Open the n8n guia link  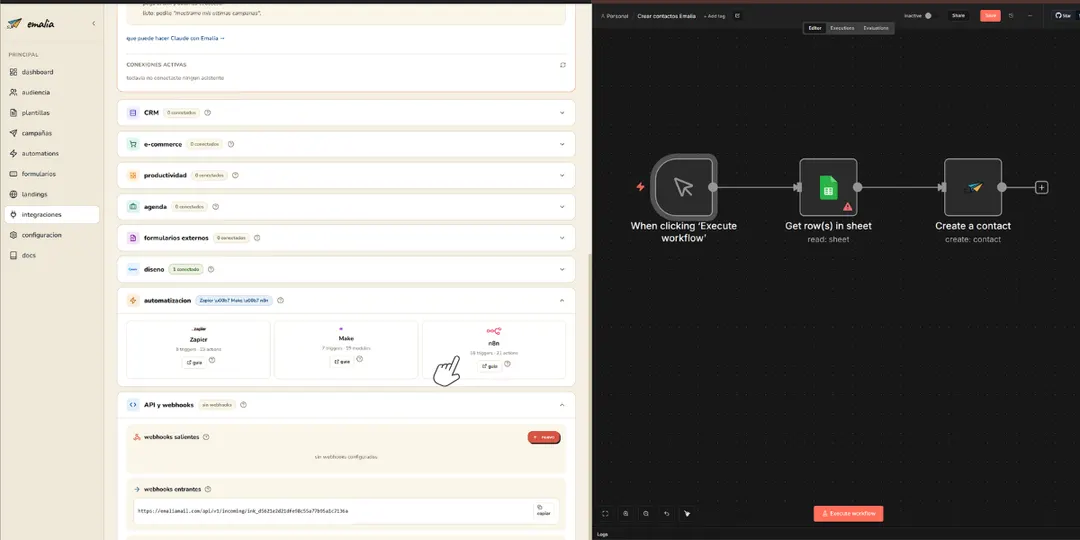(489, 366)
